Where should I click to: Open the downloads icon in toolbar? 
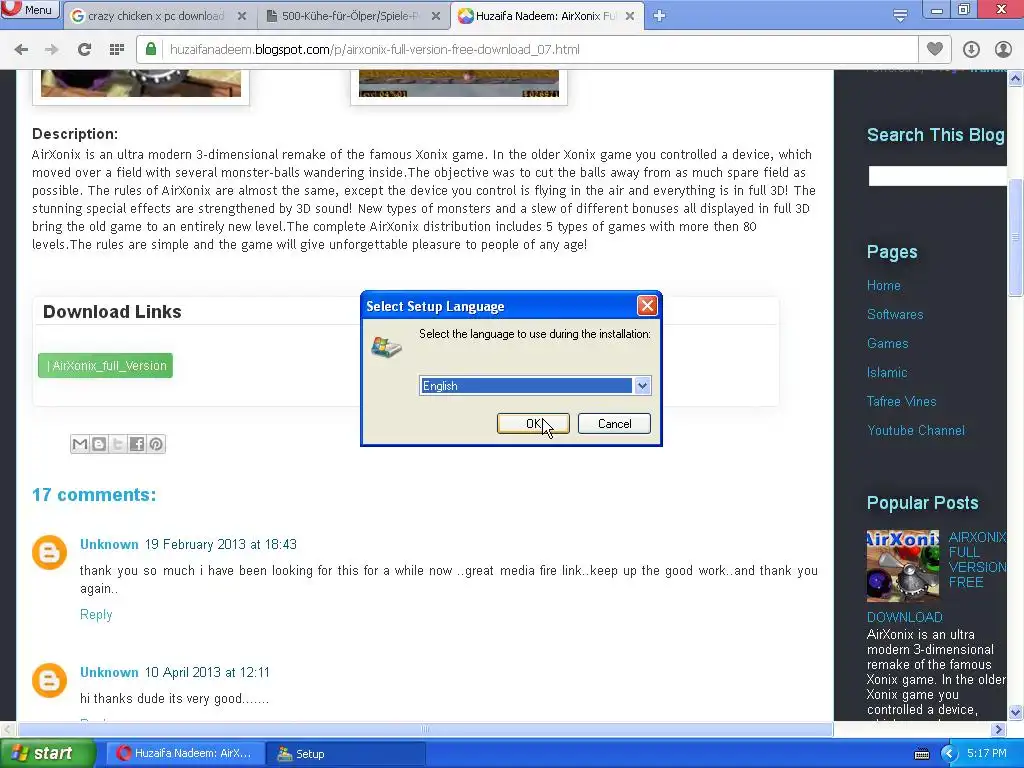click(971, 50)
